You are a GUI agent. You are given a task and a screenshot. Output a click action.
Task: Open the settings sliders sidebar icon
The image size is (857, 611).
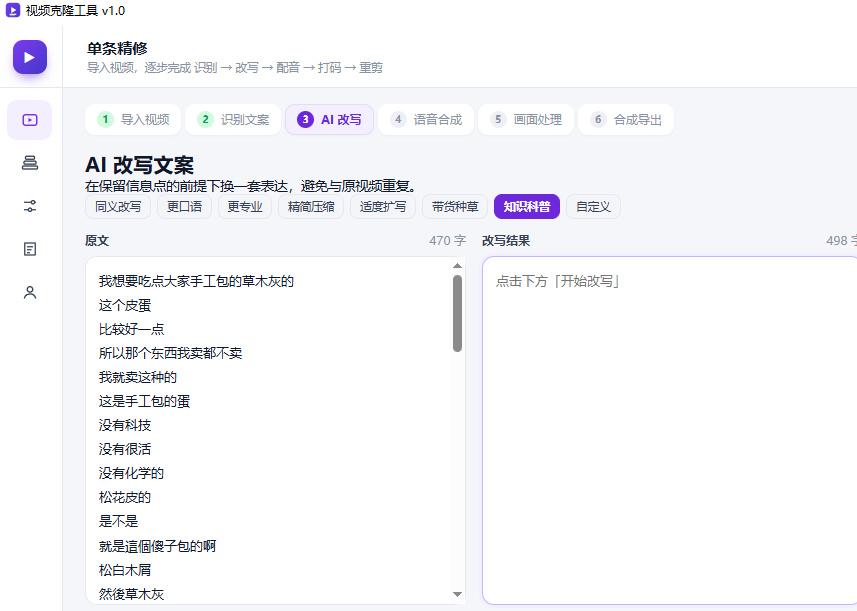30,206
